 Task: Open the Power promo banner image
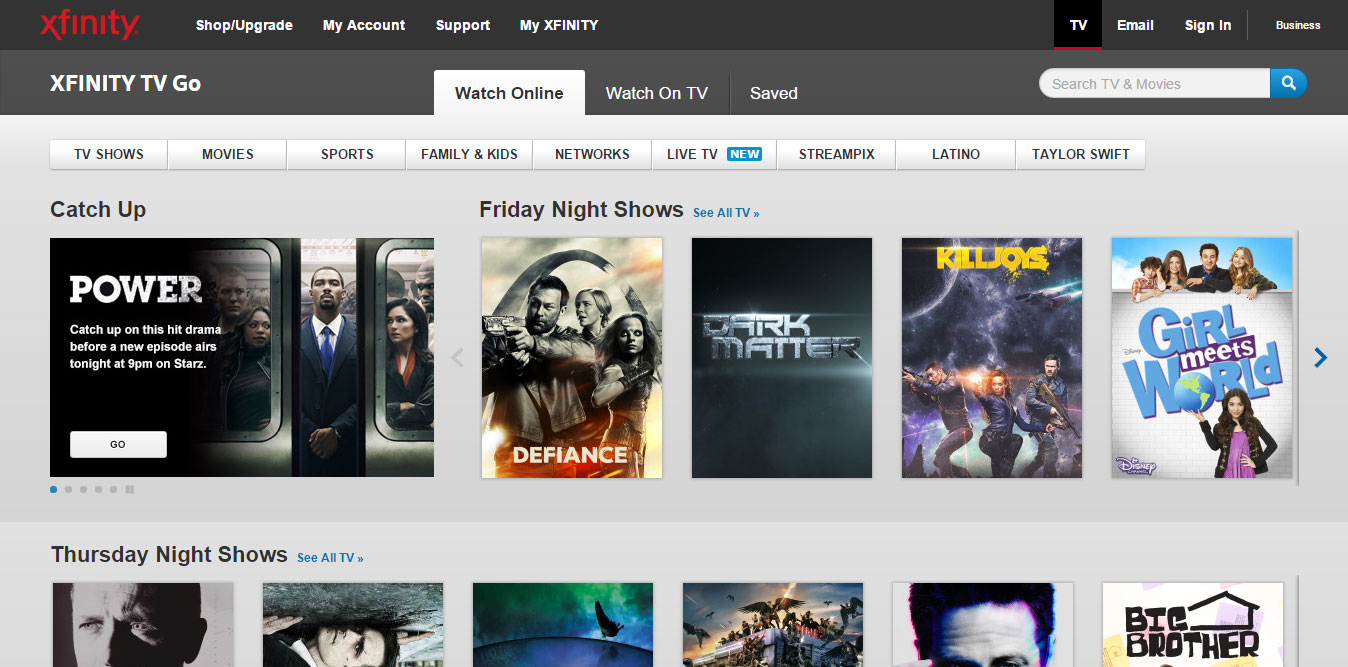242,357
